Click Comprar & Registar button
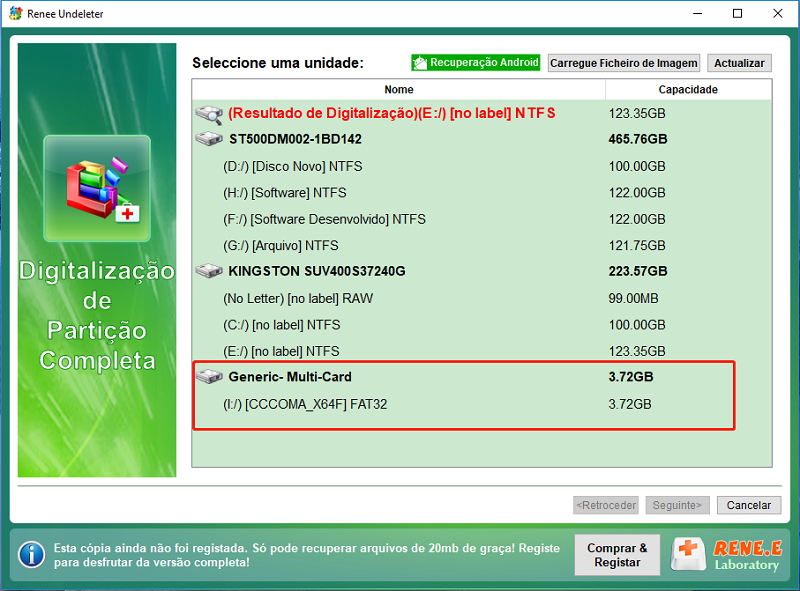The image size is (800, 591). point(617,555)
